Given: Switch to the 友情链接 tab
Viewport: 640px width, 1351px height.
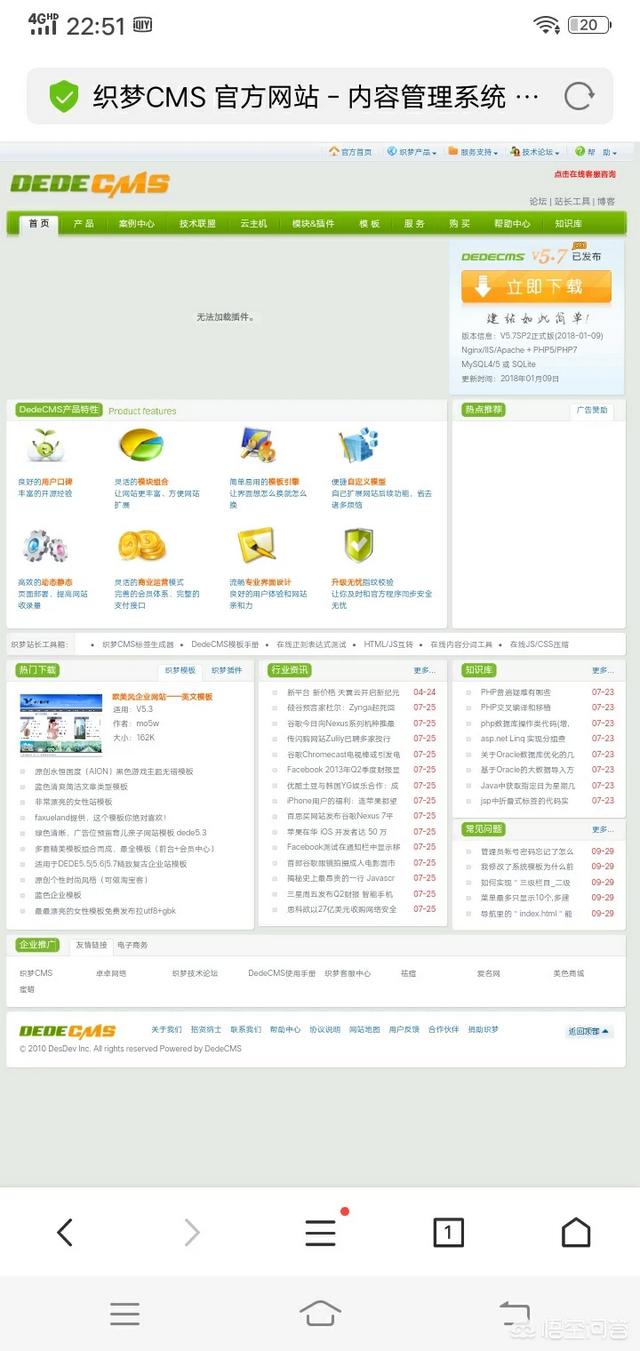Looking at the screenshot, I should [x=91, y=945].
